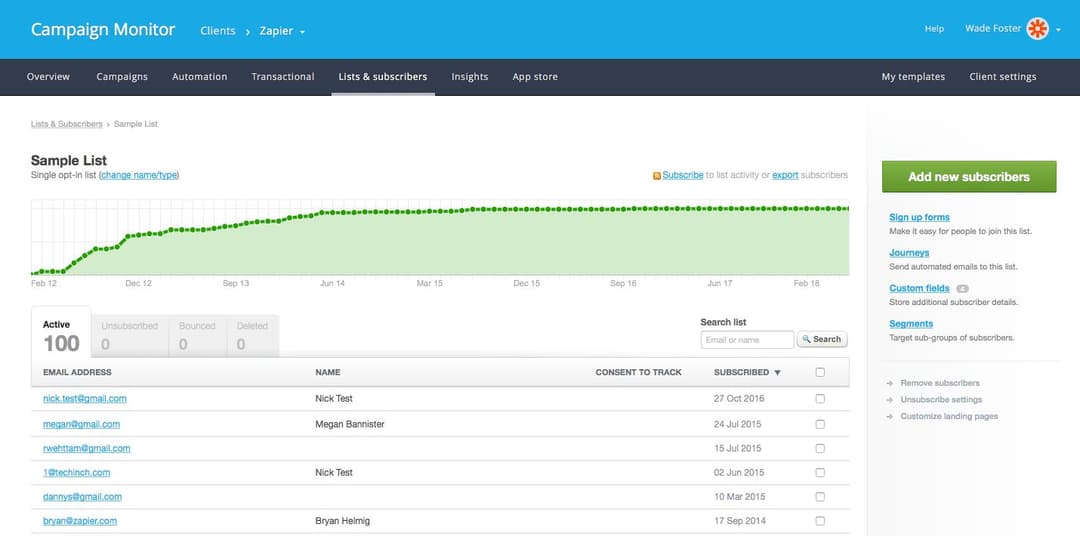Click the magnifier Search button
Image resolution: width=1080 pixels, height=536 pixels.
822,340
